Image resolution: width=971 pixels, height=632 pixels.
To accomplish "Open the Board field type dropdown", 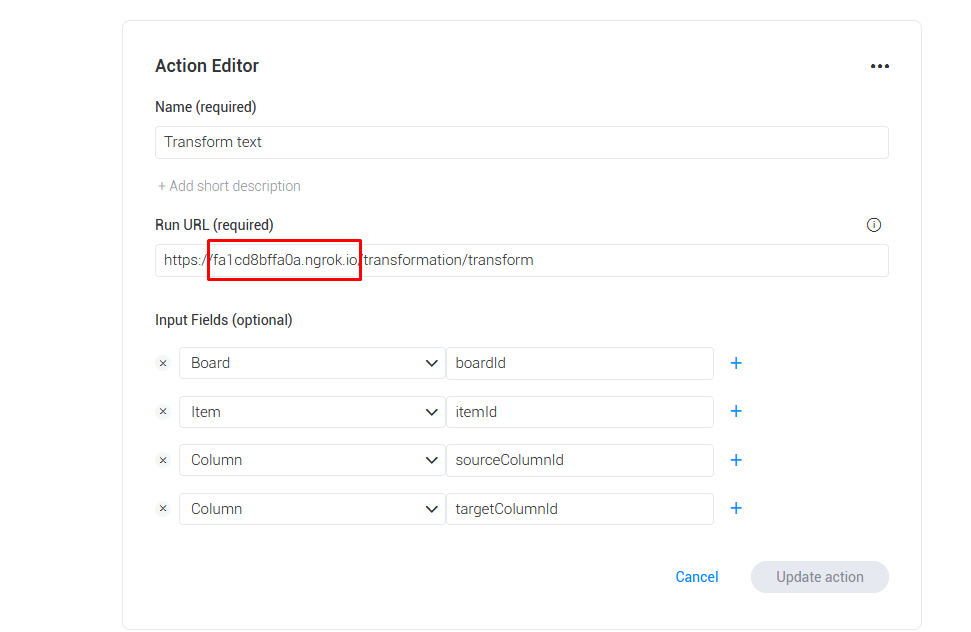I will 312,363.
